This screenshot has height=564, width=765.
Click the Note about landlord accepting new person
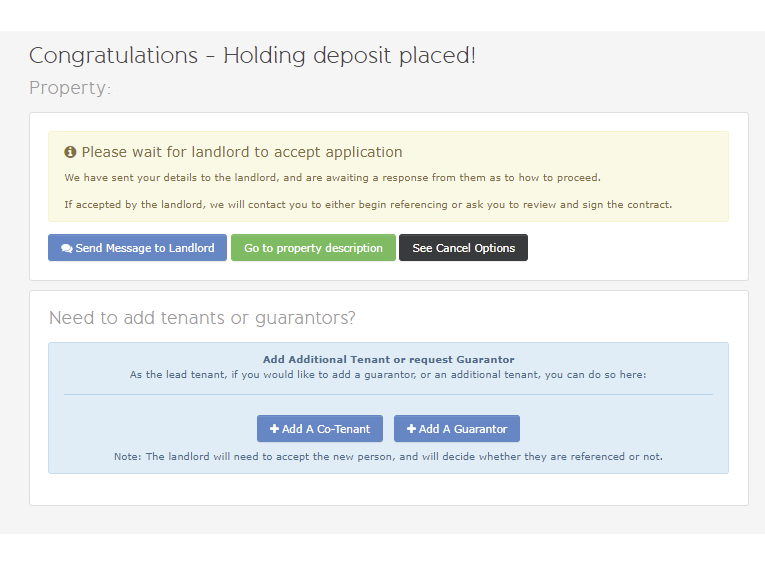pyautogui.click(x=388, y=457)
